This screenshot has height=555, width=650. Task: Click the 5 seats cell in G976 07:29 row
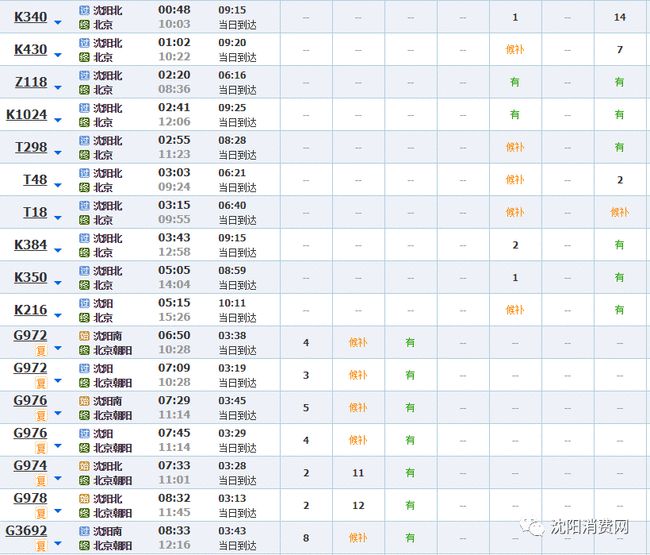point(306,408)
